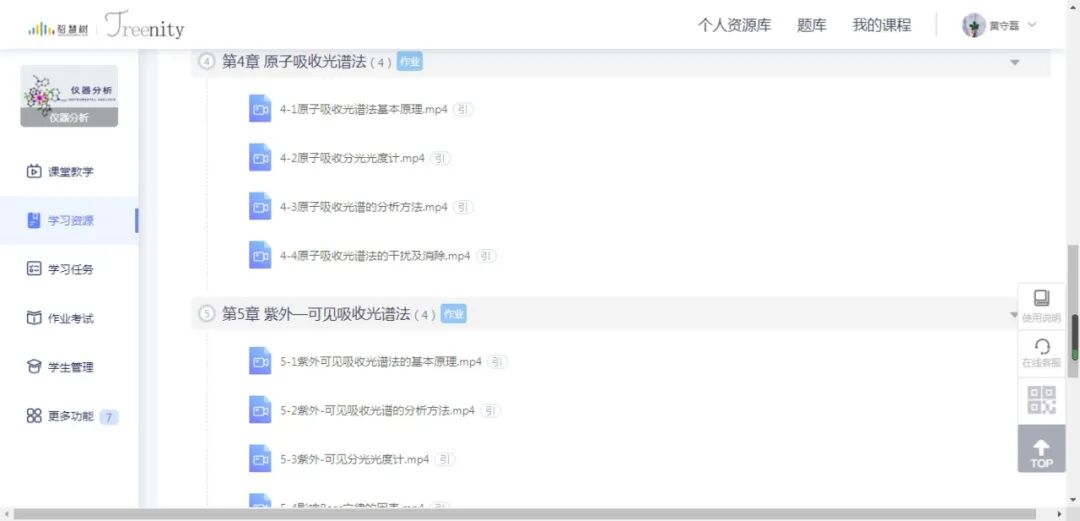Click the 4-1原子吸收光谱法基本原理.mp4 file name

pos(364,109)
